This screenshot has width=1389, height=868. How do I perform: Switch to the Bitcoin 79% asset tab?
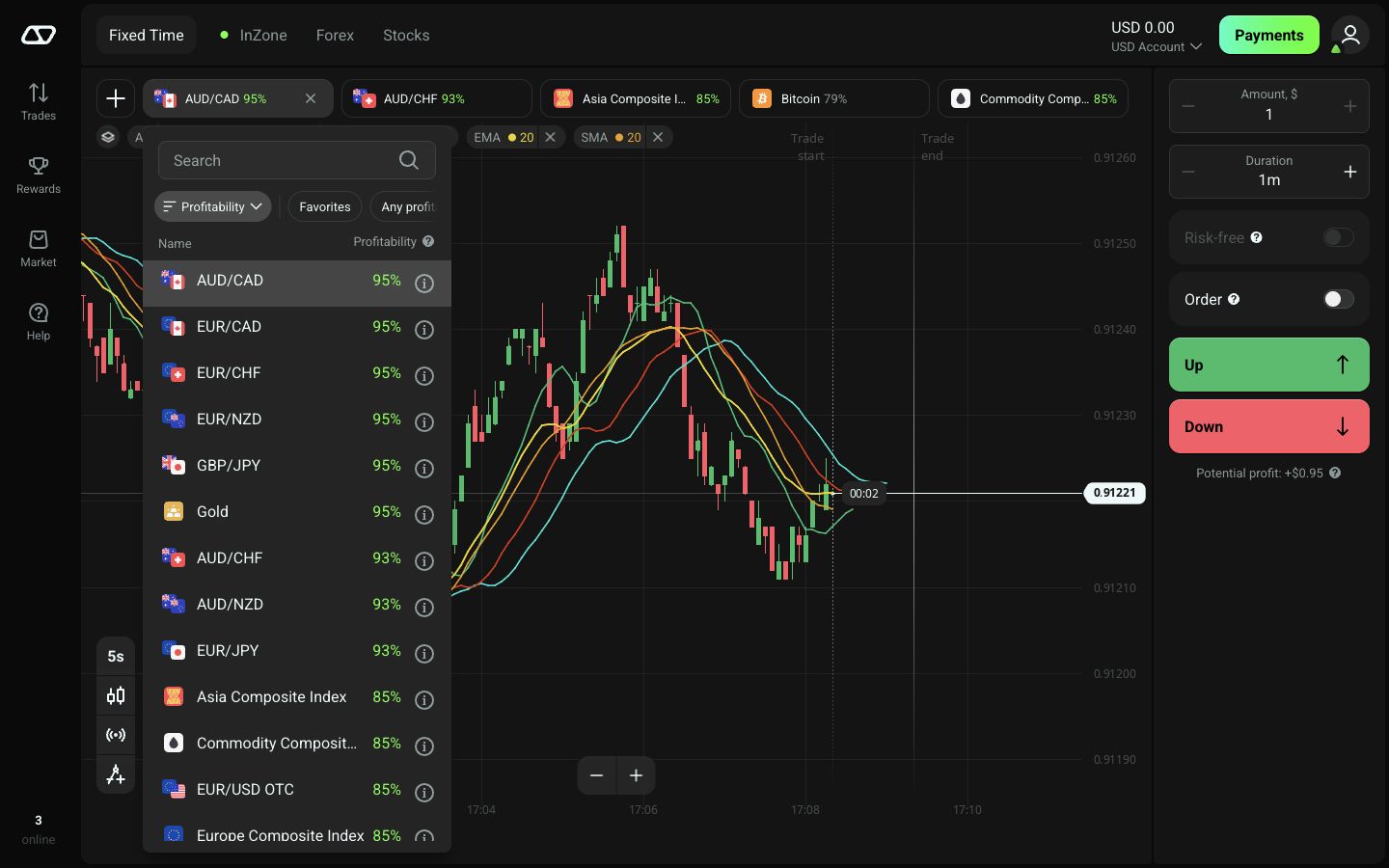(834, 98)
